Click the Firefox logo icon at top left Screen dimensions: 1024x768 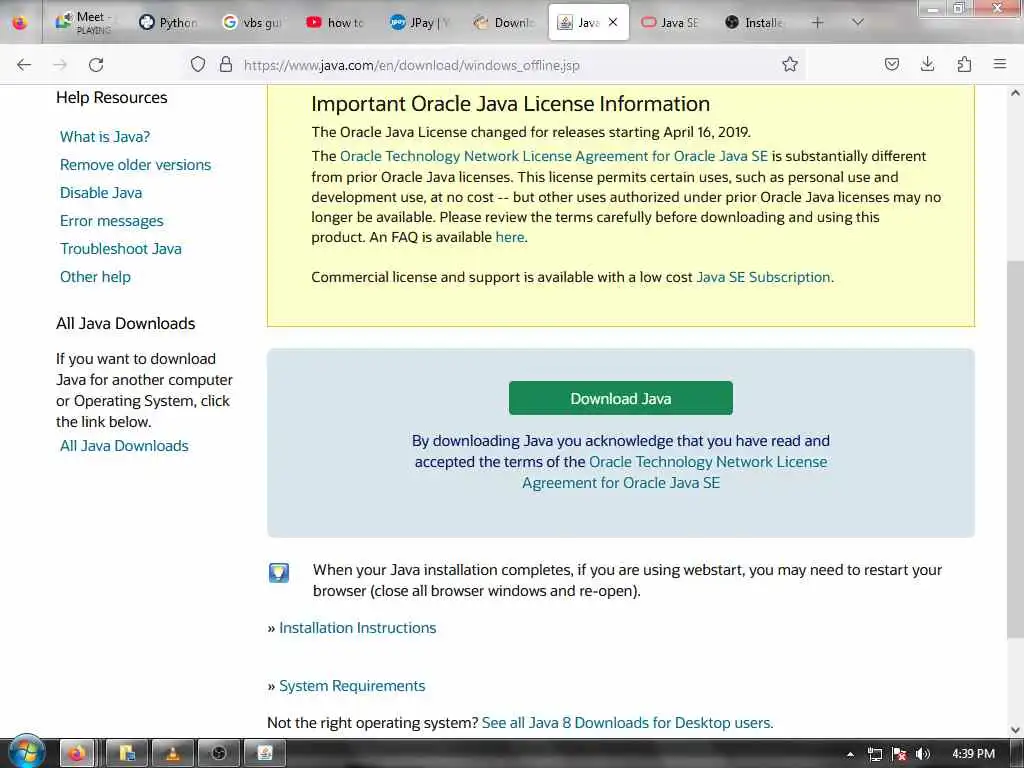(x=20, y=23)
